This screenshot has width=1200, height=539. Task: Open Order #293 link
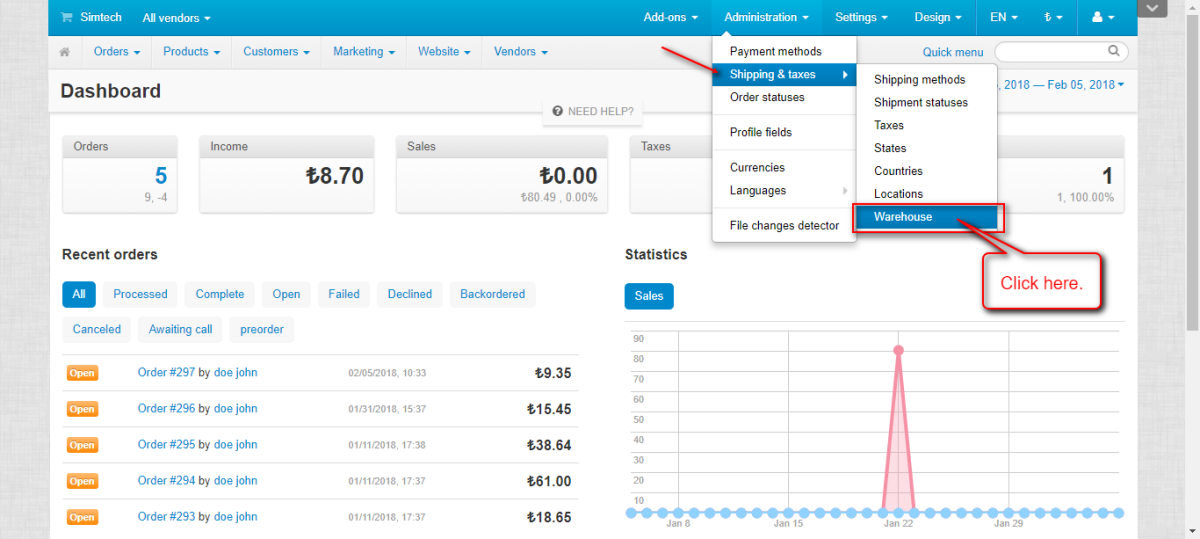pos(166,516)
